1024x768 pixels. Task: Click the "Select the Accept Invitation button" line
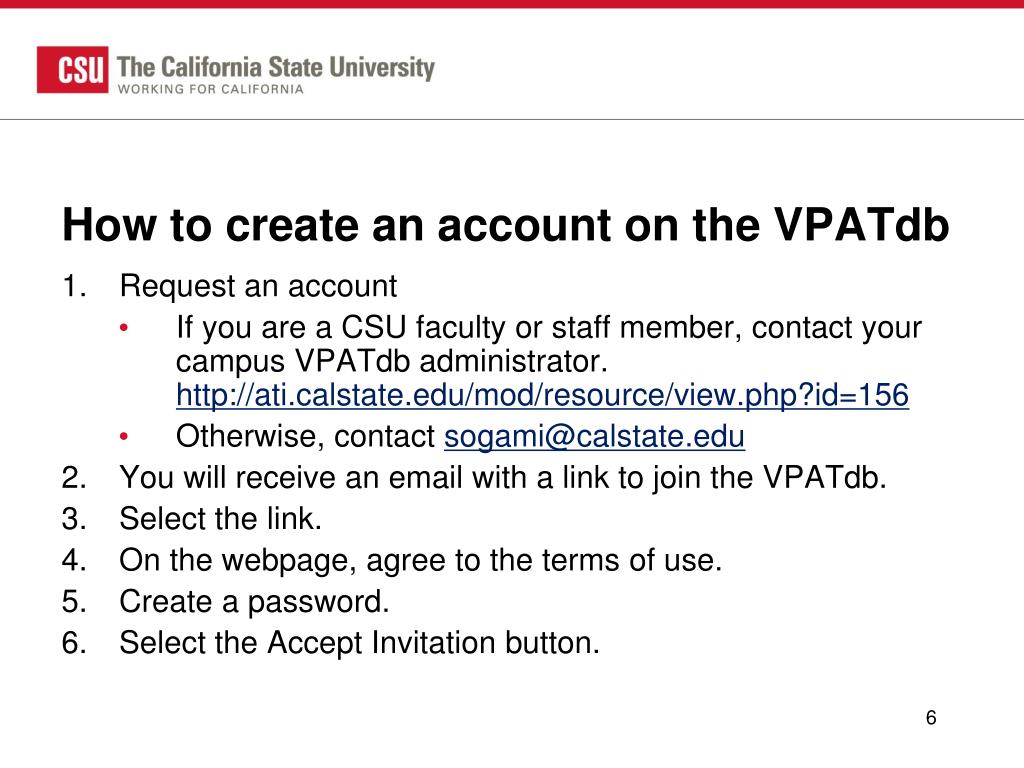click(x=359, y=642)
